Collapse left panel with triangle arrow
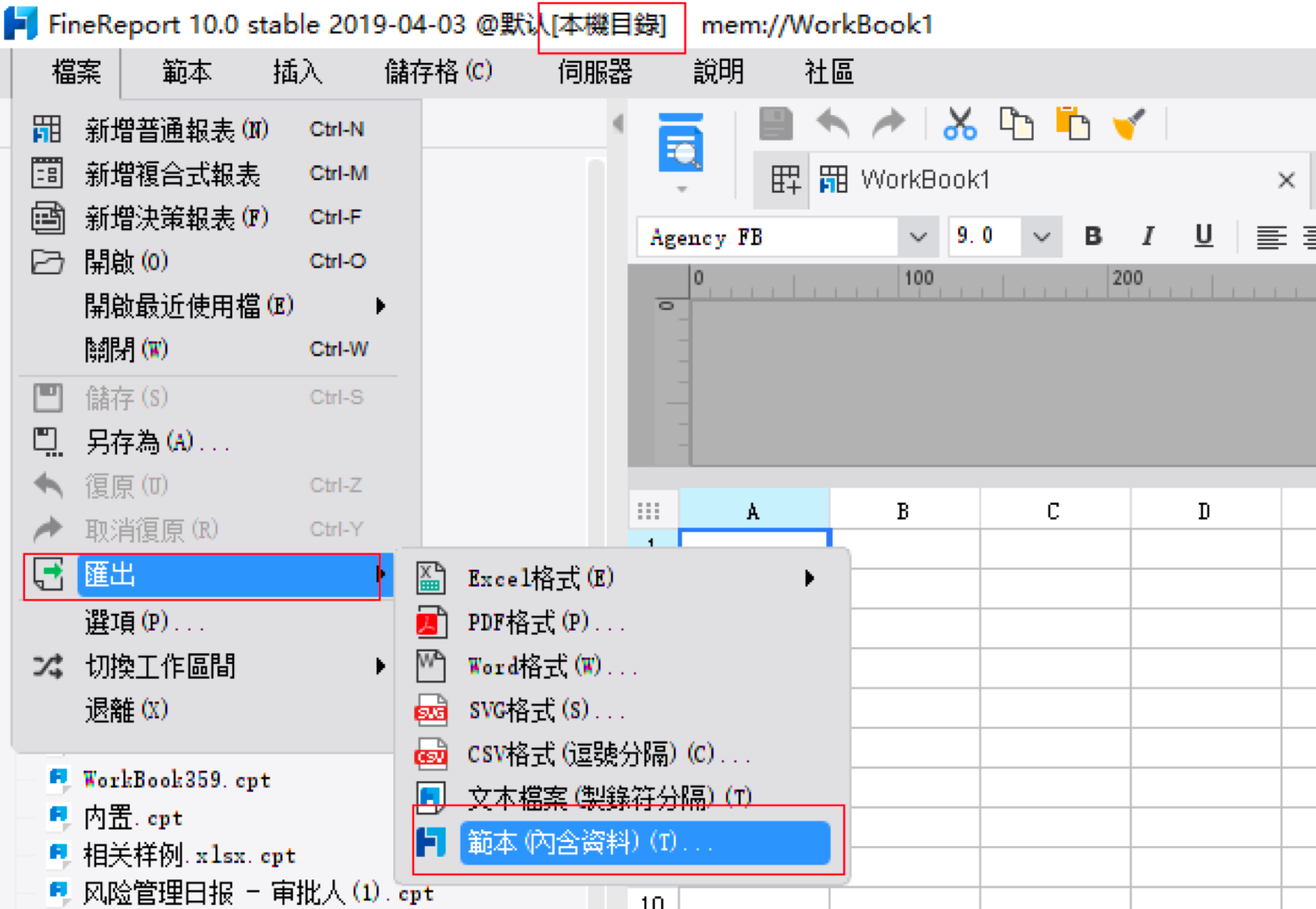 [618, 123]
